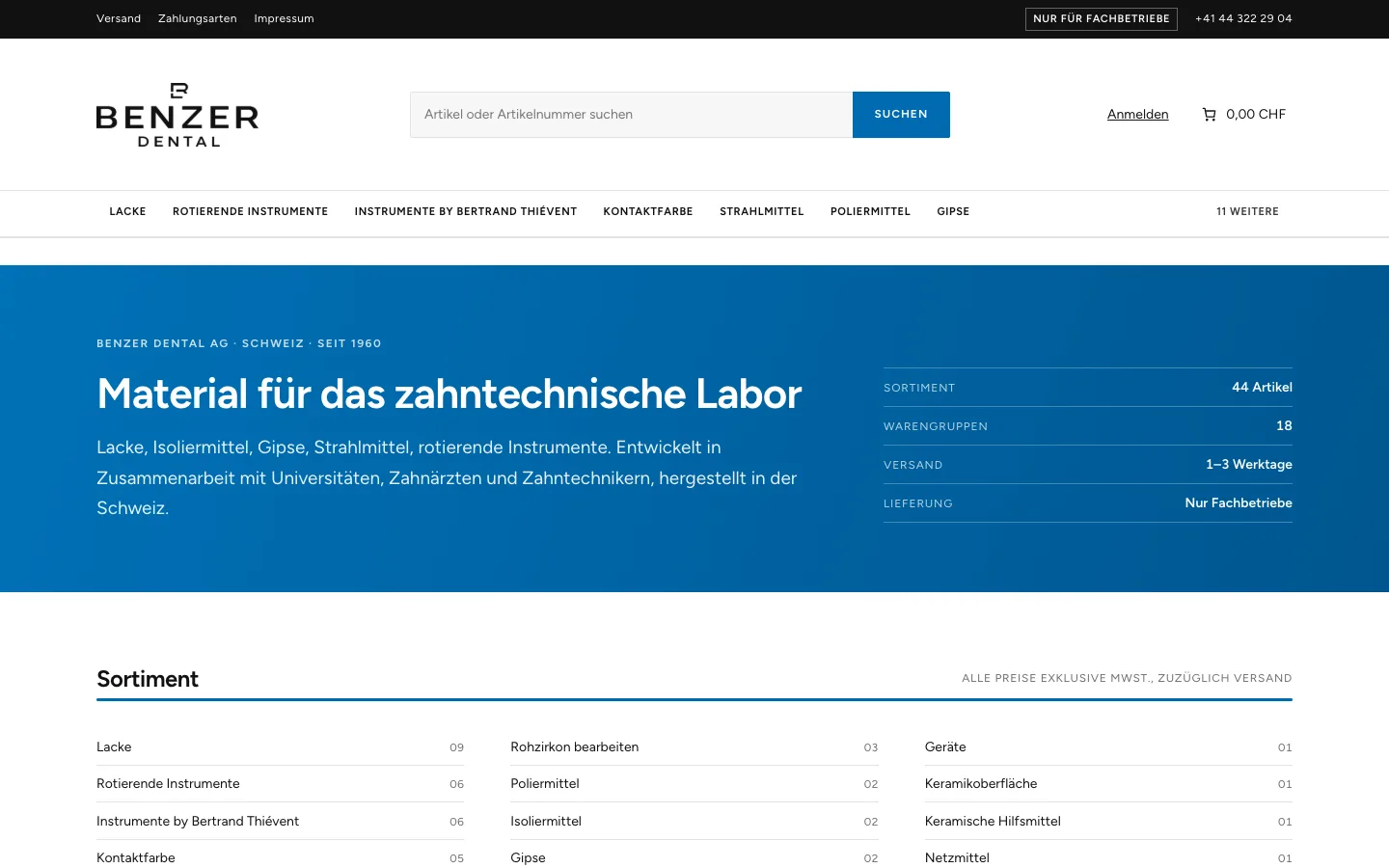This screenshot has height=868, width=1389.
Task: Select Lacke in the navigation bar
Action: pos(127,211)
